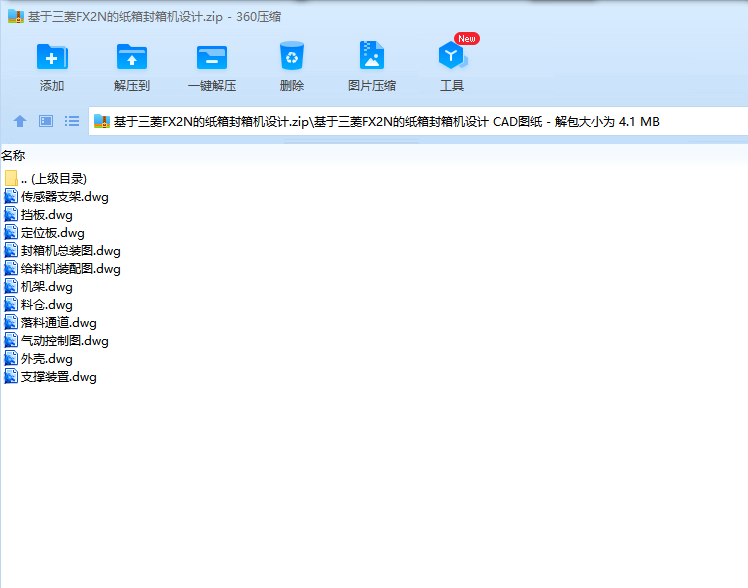Select file 外壳.dwg
Screen dimensions: 748x588
coord(39,359)
